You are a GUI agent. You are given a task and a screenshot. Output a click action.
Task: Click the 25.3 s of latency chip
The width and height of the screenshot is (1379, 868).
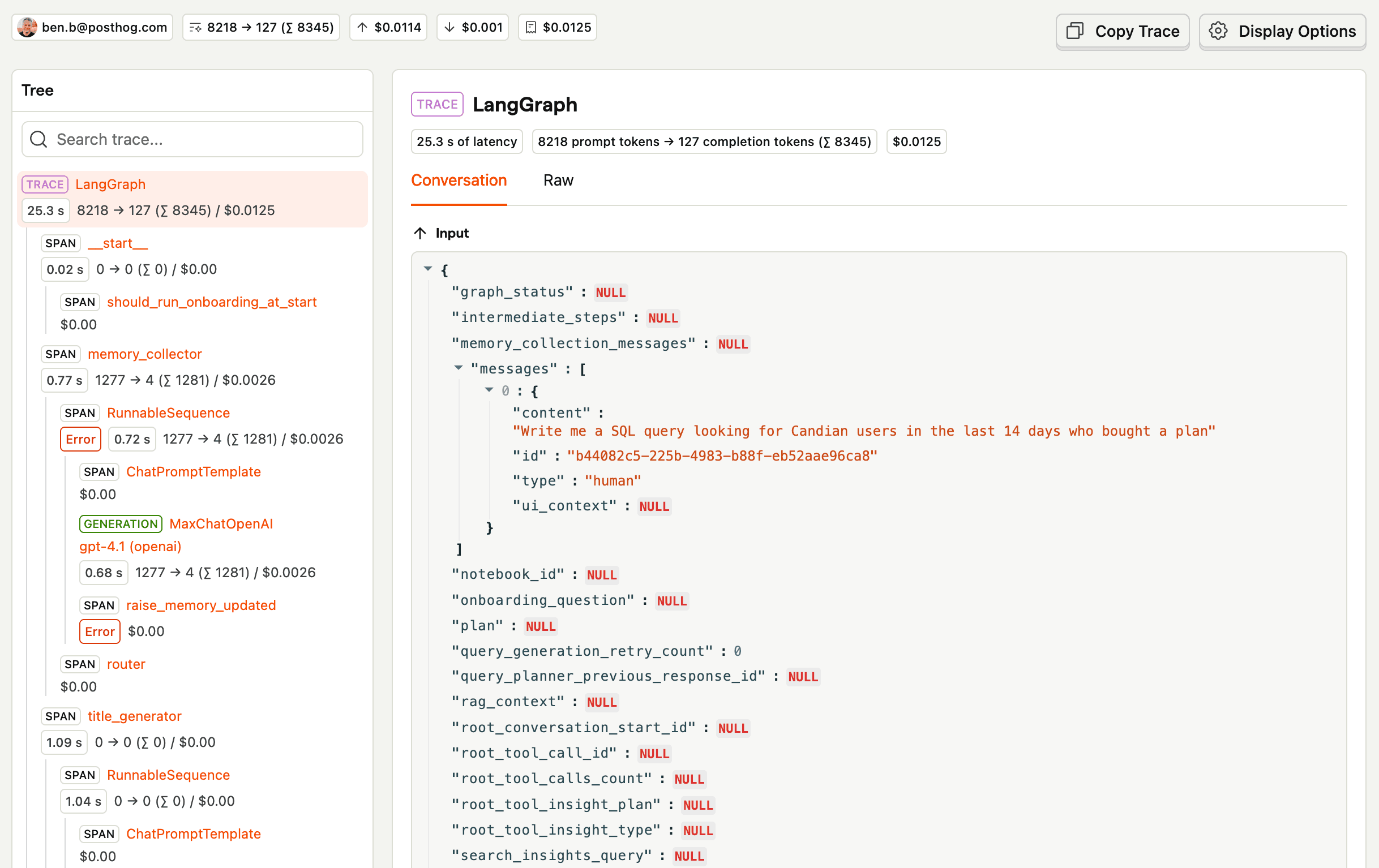466,141
